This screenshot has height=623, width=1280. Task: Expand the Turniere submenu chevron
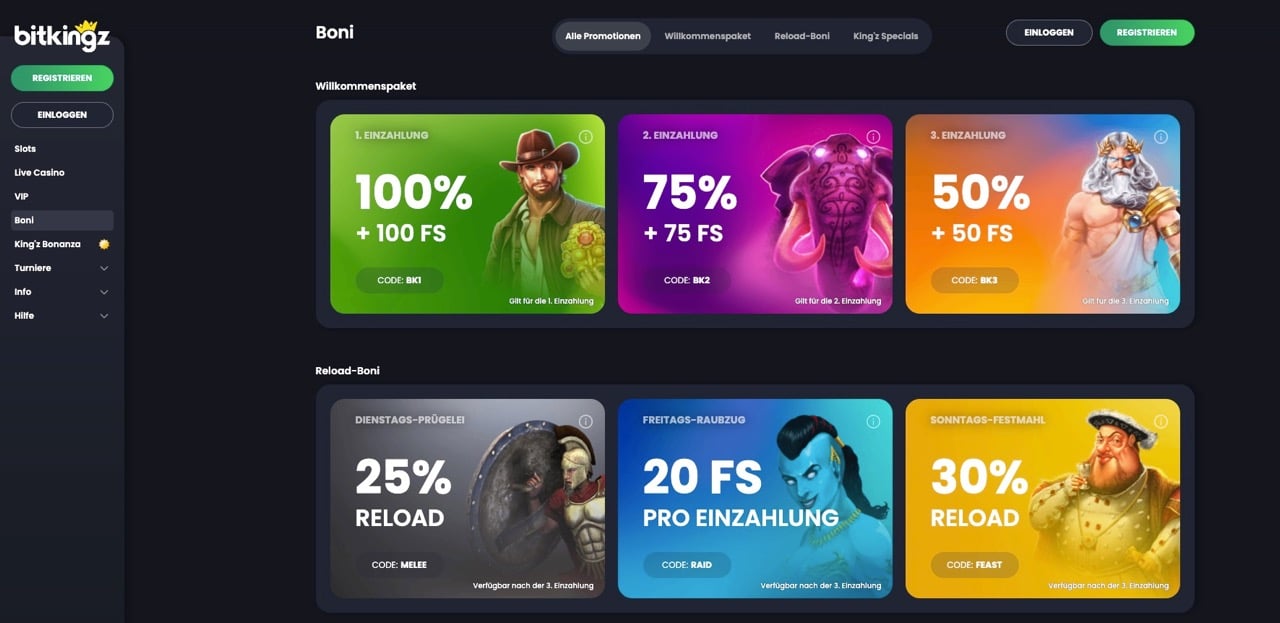click(x=104, y=268)
